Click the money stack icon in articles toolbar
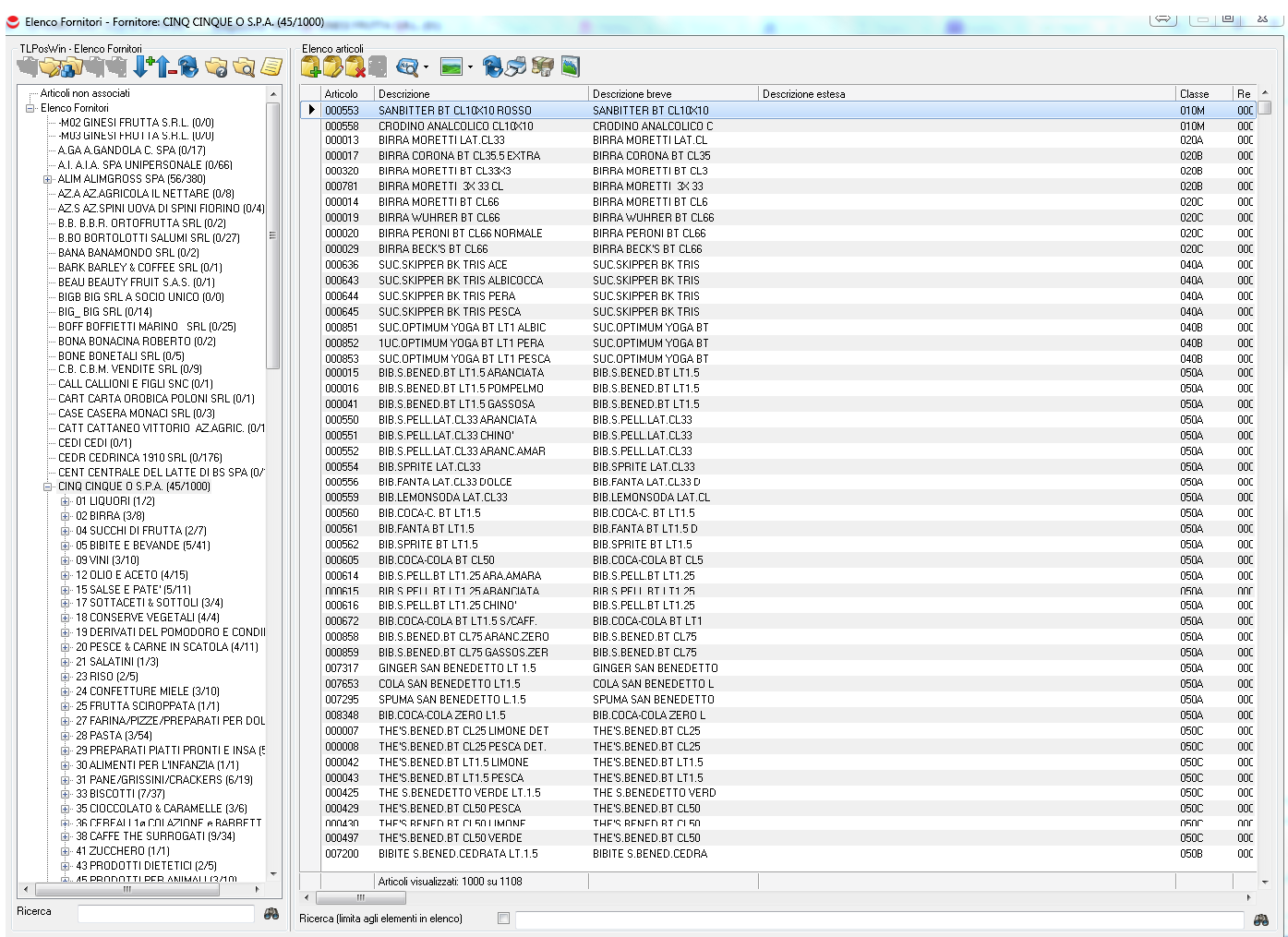Viewport: 1288px width, 937px height. [543, 66]
